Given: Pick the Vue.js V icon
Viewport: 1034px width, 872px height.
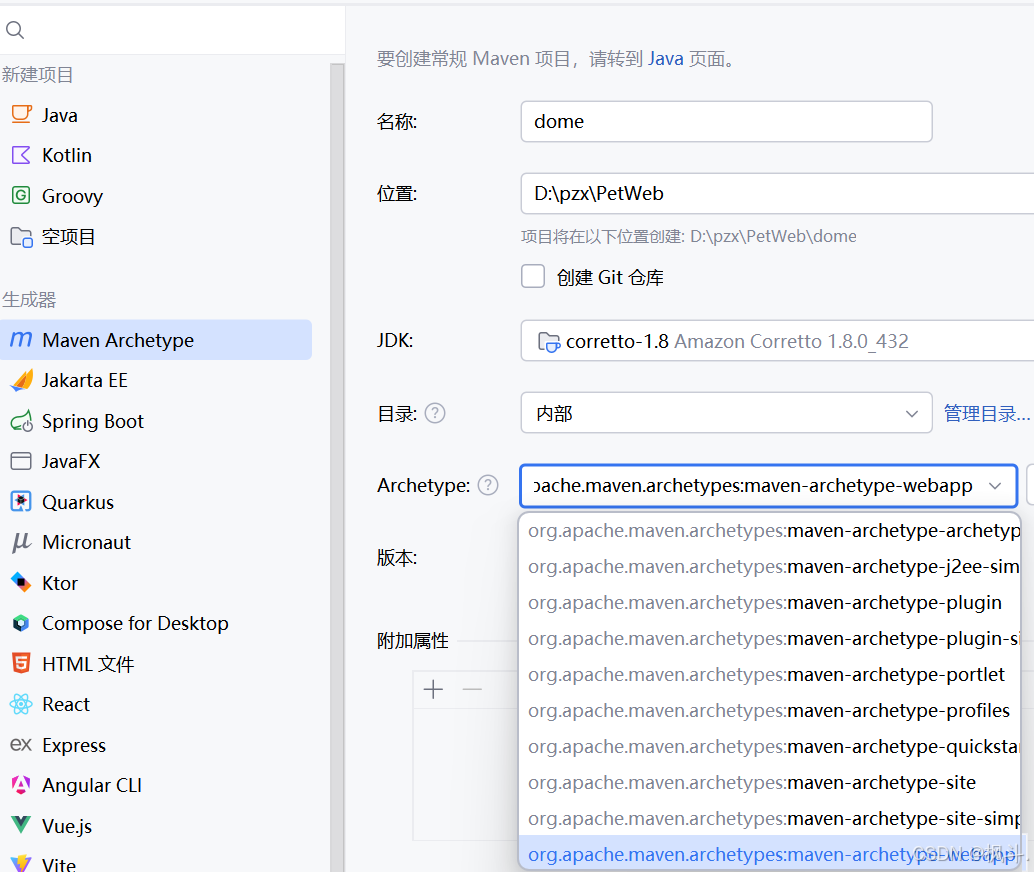Looking at the screenshot, I should pos(21,824).
